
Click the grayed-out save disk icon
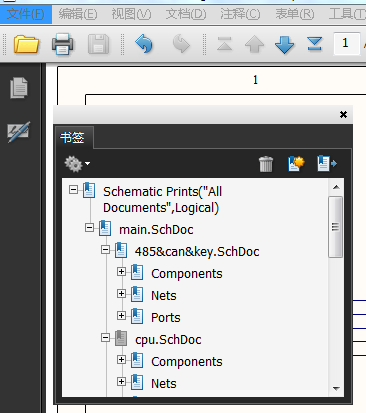click(x=98, y=44)
